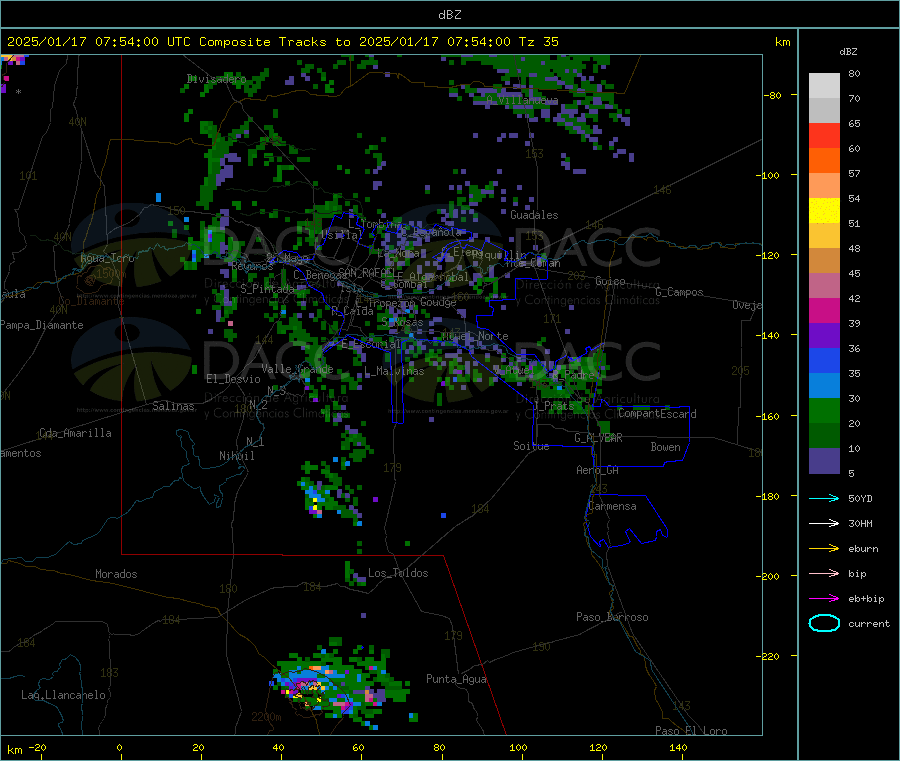Click the 'Soitue' label
Viewport: 900px width, 761px height.
[x=531, y=446]
